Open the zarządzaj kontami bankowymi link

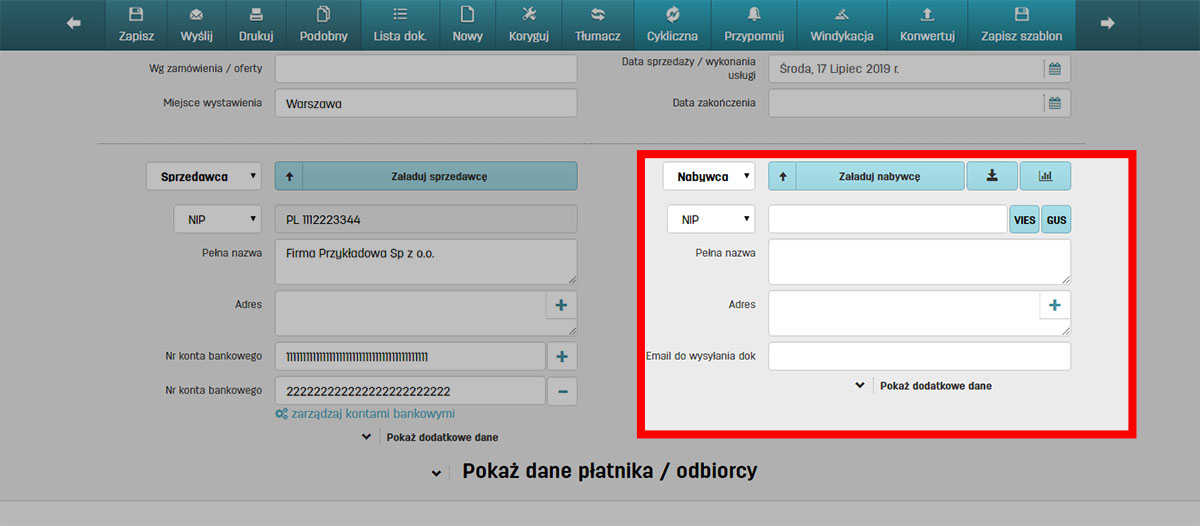[365, 413]
